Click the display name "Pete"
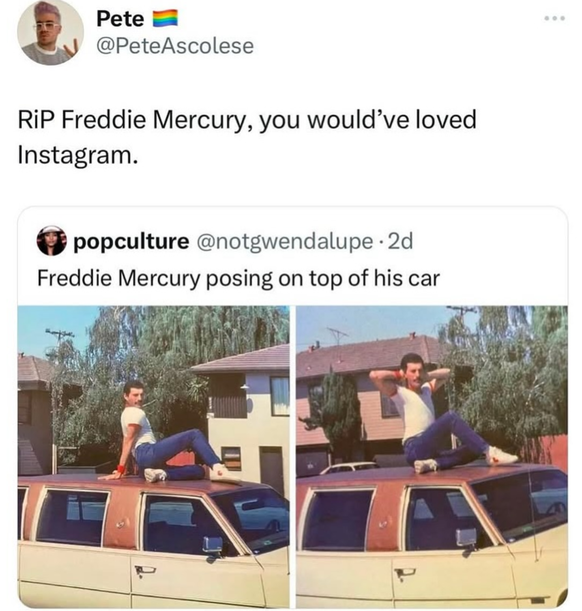 pos(120,18)
